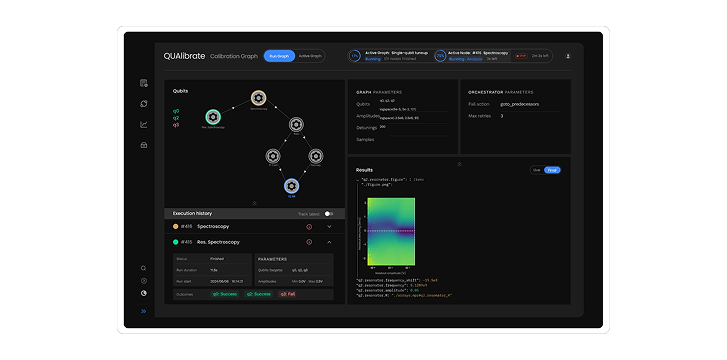This screenshot has width=727, height=360.
Task: Open the toolbox icon in the sidebar
Action: 144,145
